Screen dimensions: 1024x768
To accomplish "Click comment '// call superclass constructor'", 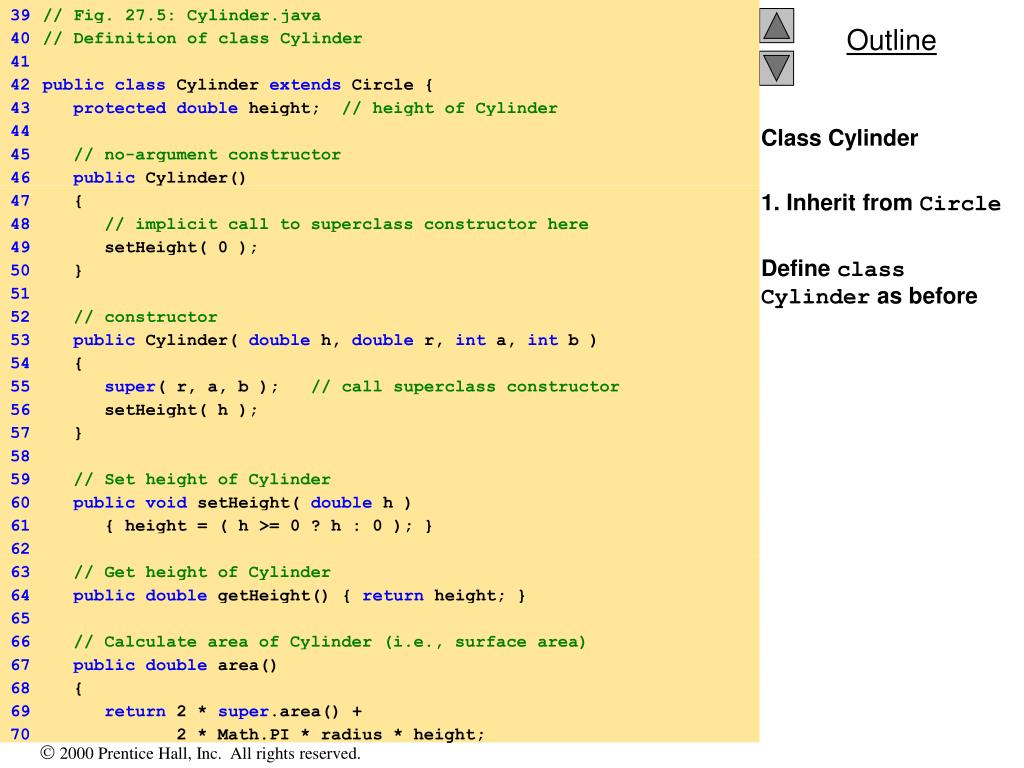I will 465,387.
